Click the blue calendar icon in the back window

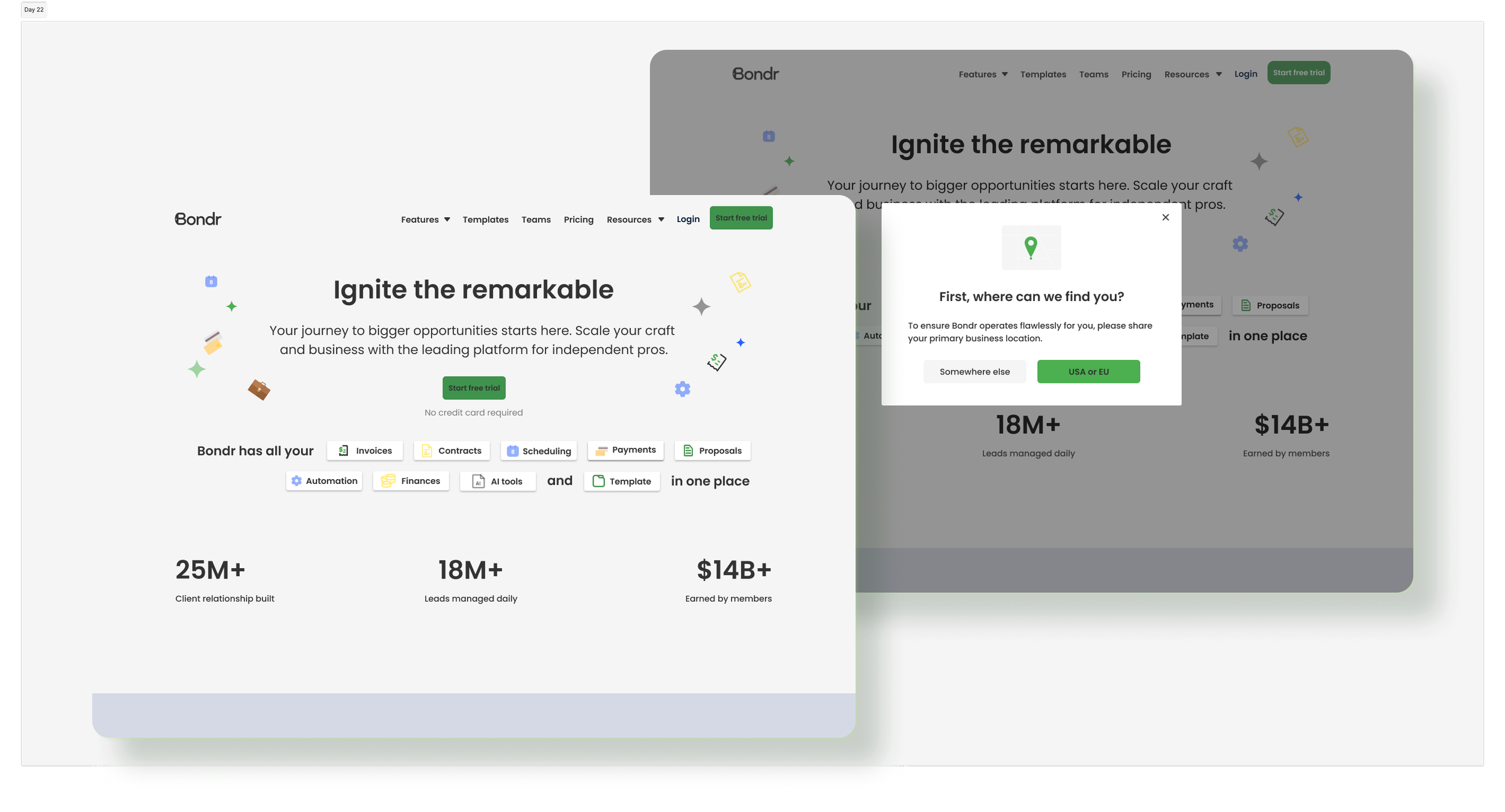769,136
